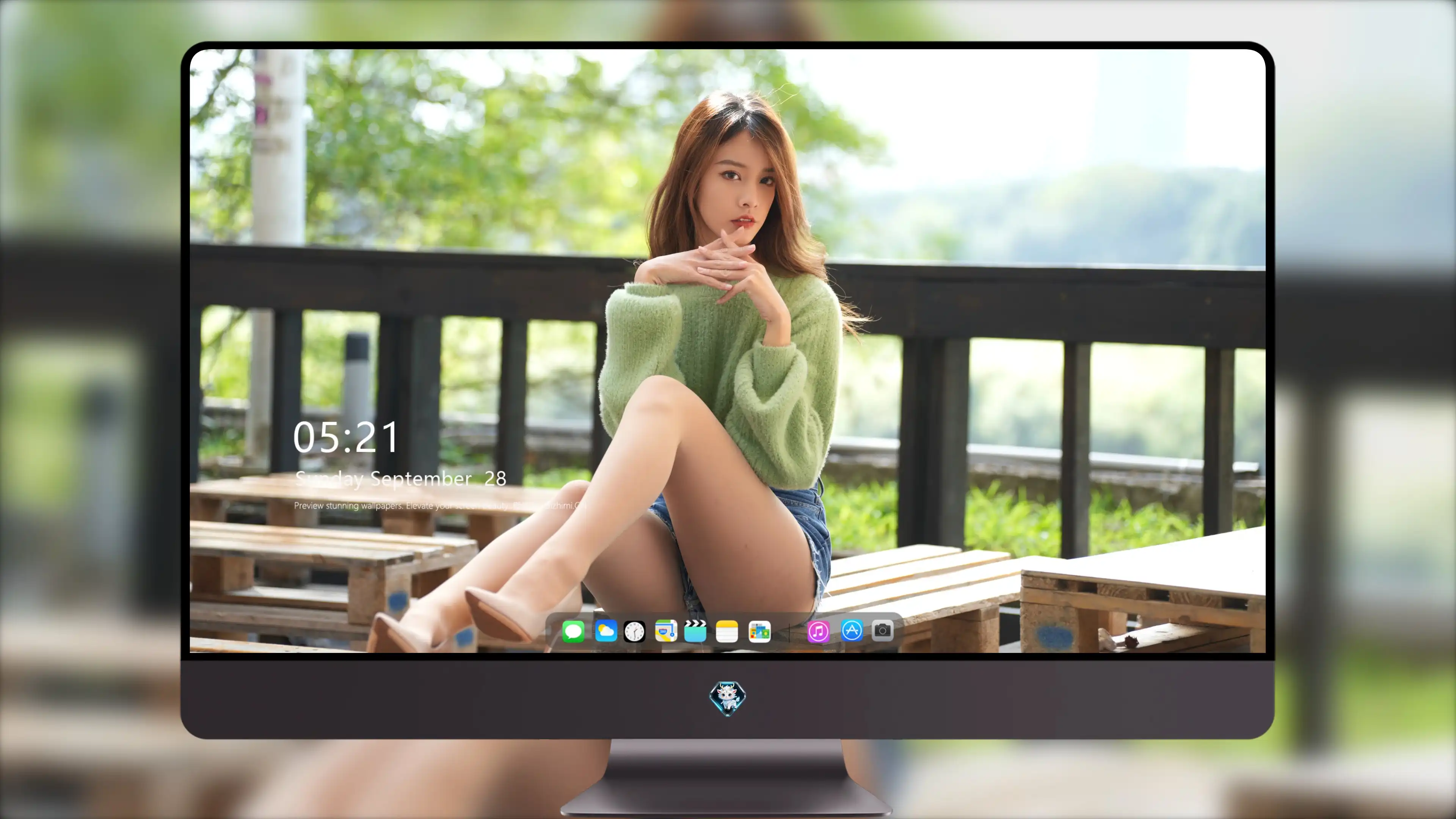This screenshot has width=1456, height=819.
Task: Click the 'Preview stunning wallpapers' caption text
Action: pyautogui.click(x=440, y=505)
